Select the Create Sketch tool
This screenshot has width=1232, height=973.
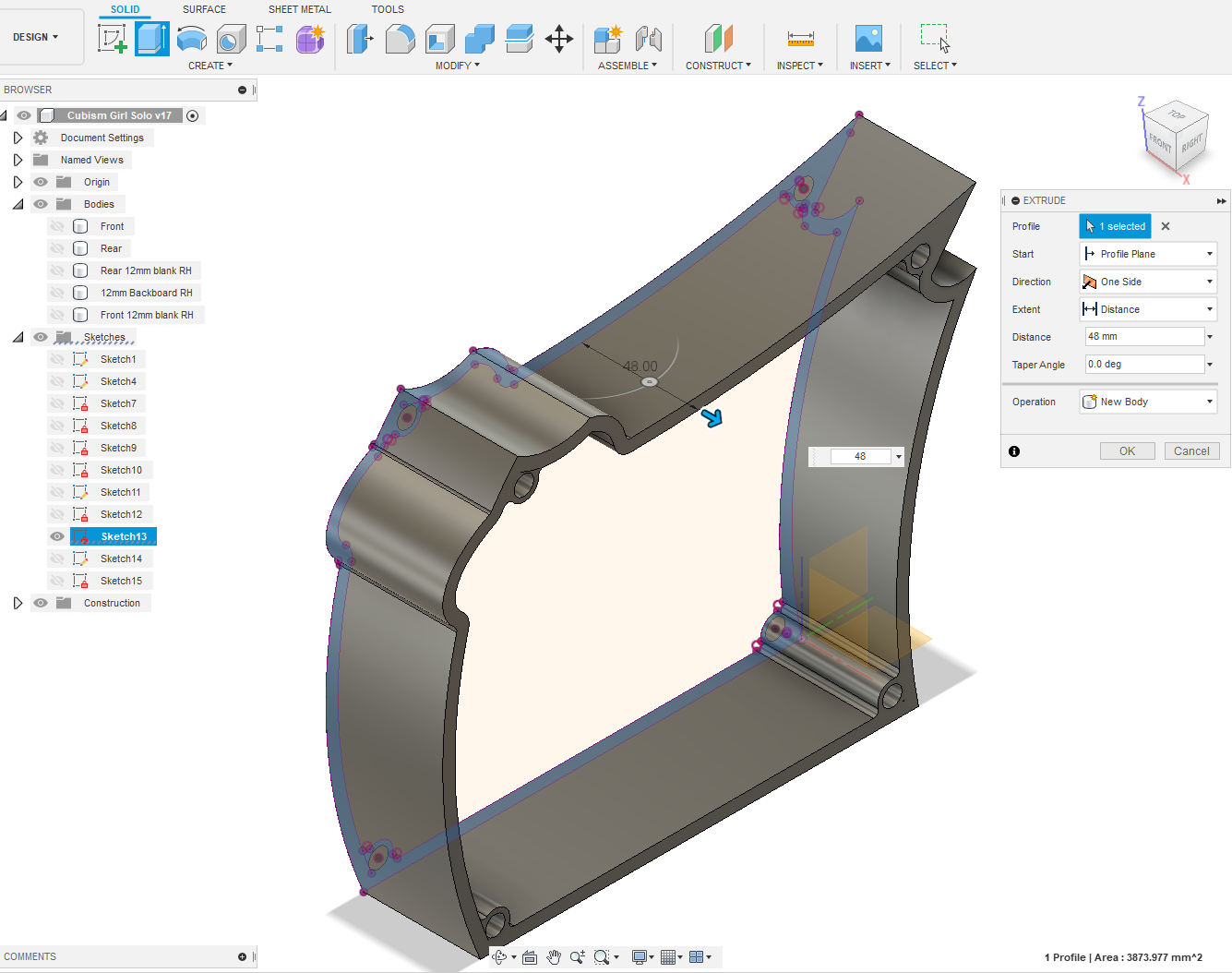[113, 39]
